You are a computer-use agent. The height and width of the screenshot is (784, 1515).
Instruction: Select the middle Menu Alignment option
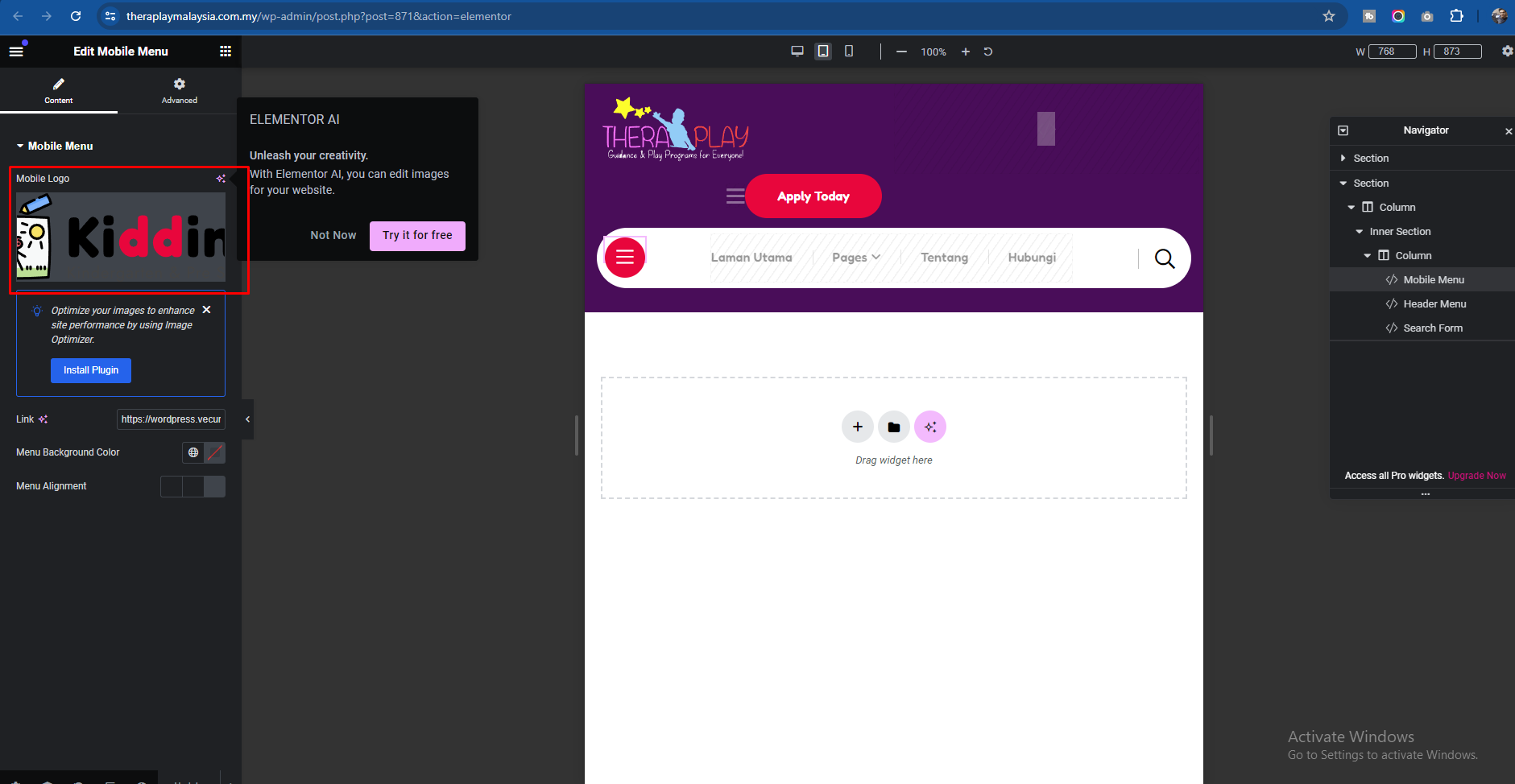pos(193,486)
